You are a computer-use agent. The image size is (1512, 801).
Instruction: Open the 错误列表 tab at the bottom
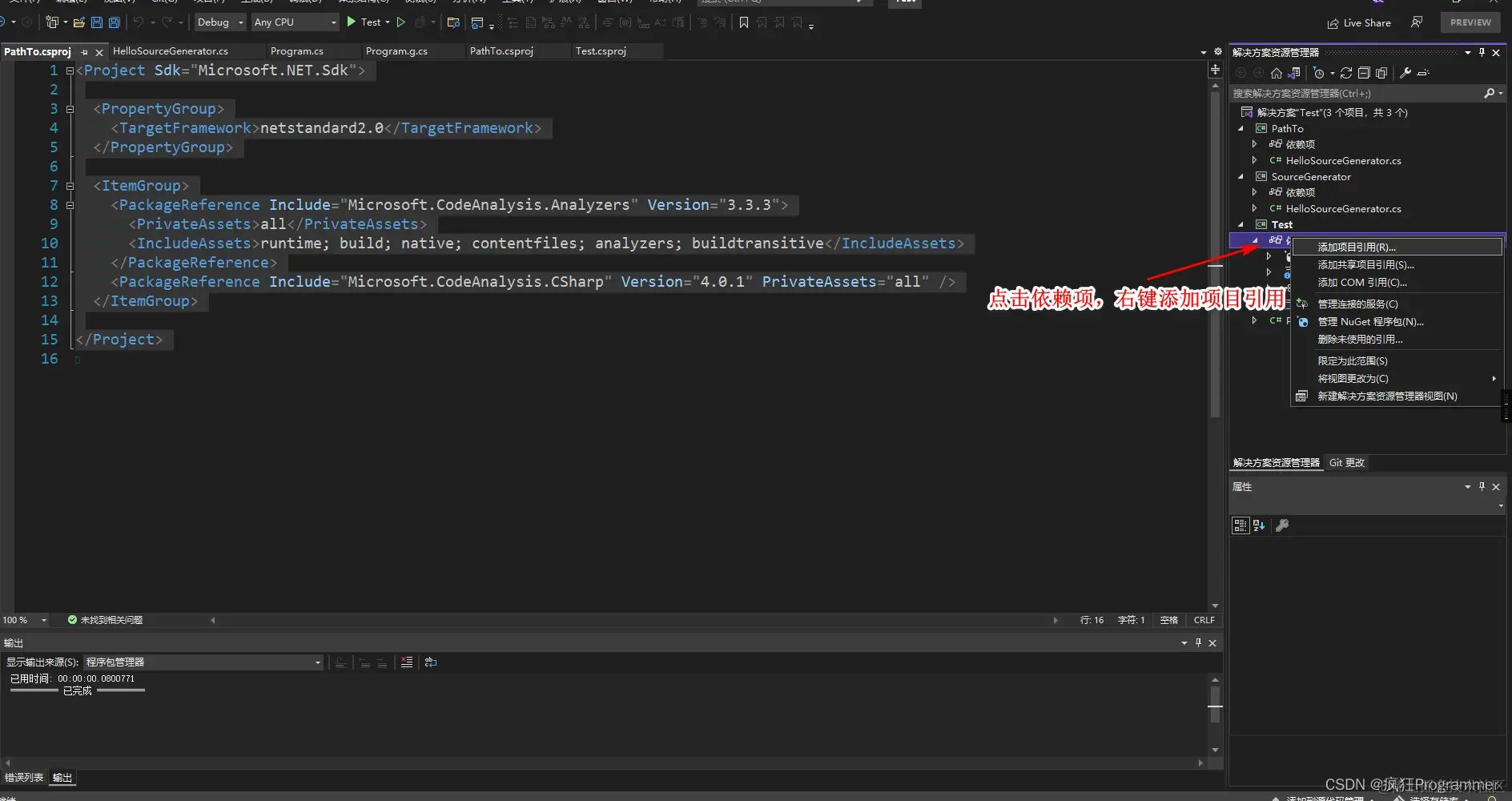[24, 778]
